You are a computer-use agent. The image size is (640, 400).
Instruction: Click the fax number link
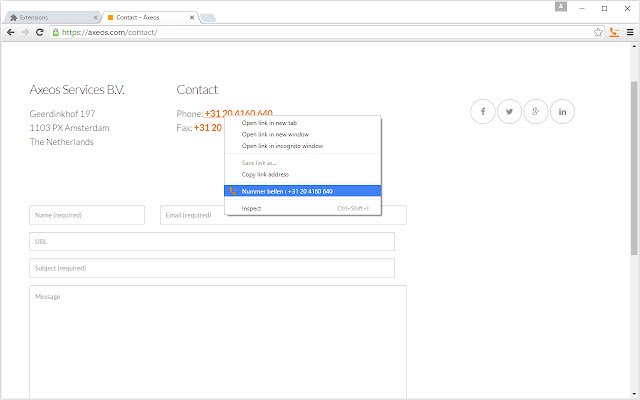[208, 128]
